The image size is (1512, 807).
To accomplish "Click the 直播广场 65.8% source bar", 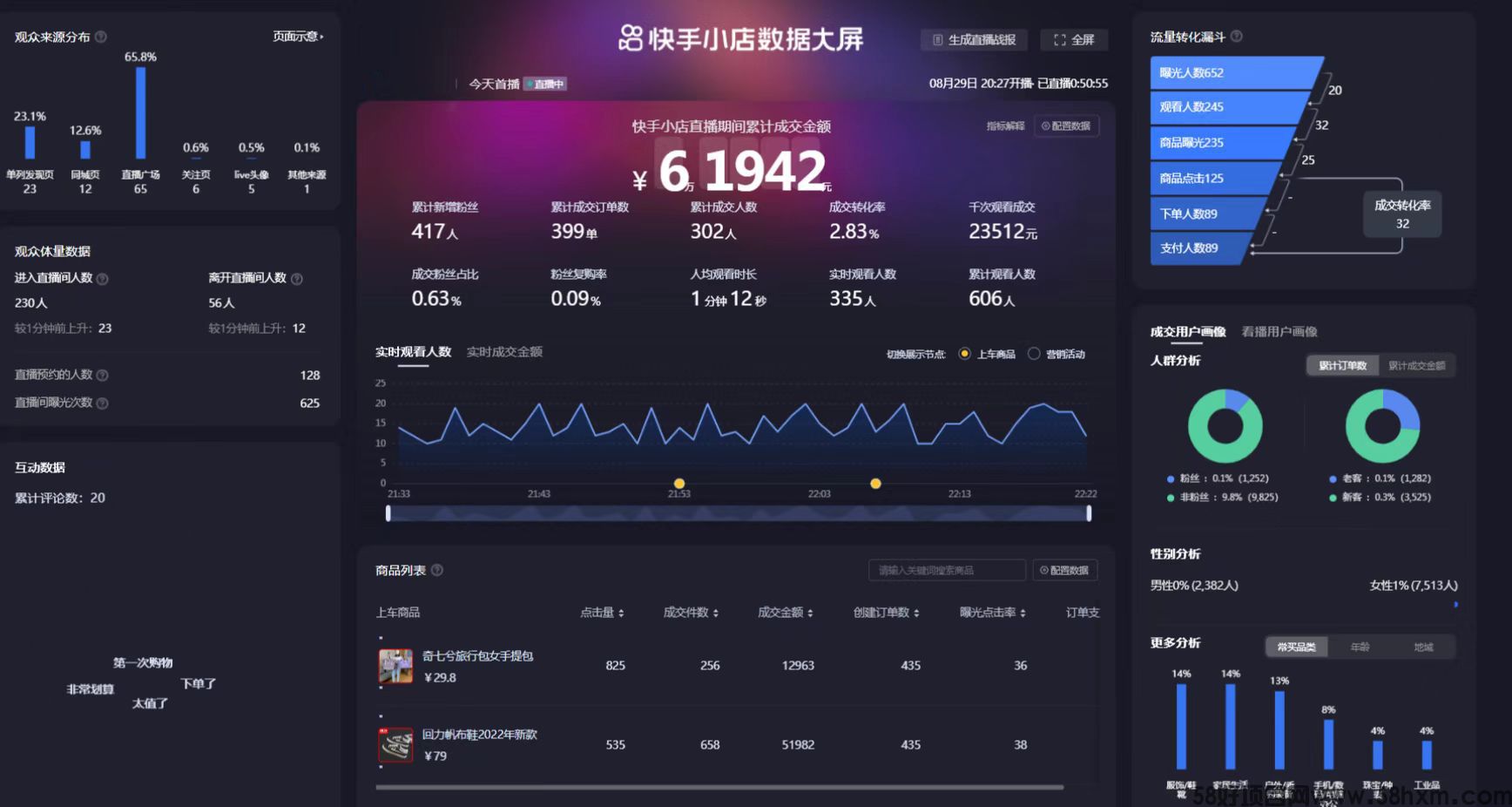I will 141,113.
